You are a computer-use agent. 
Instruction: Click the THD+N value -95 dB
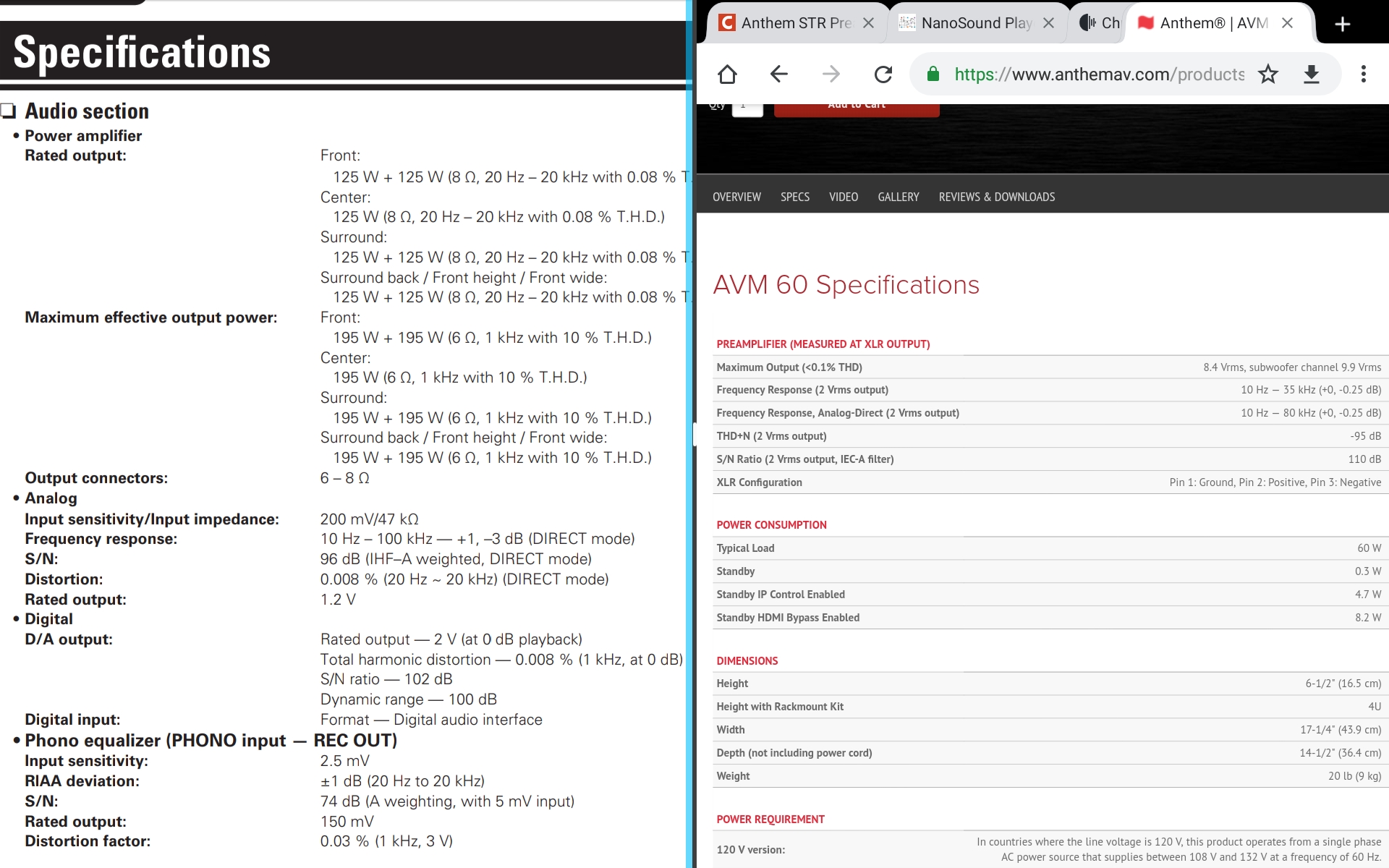coord(1365,436)
